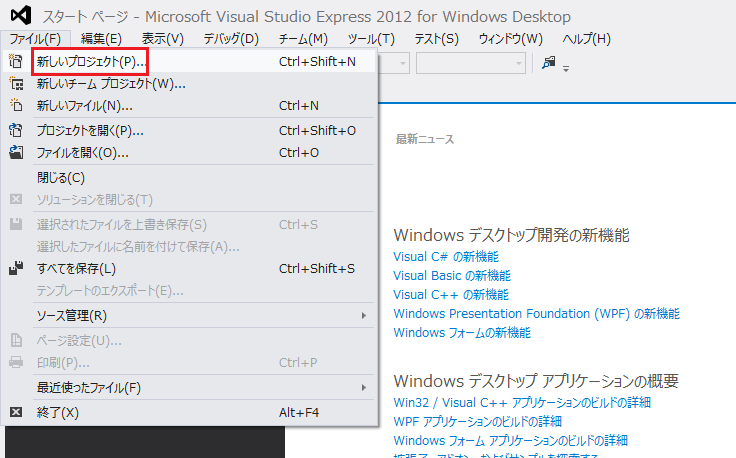Select 新しいプロジェクト(P)... menu item
This screenshot has height=458, width=736.
point(190,61)
